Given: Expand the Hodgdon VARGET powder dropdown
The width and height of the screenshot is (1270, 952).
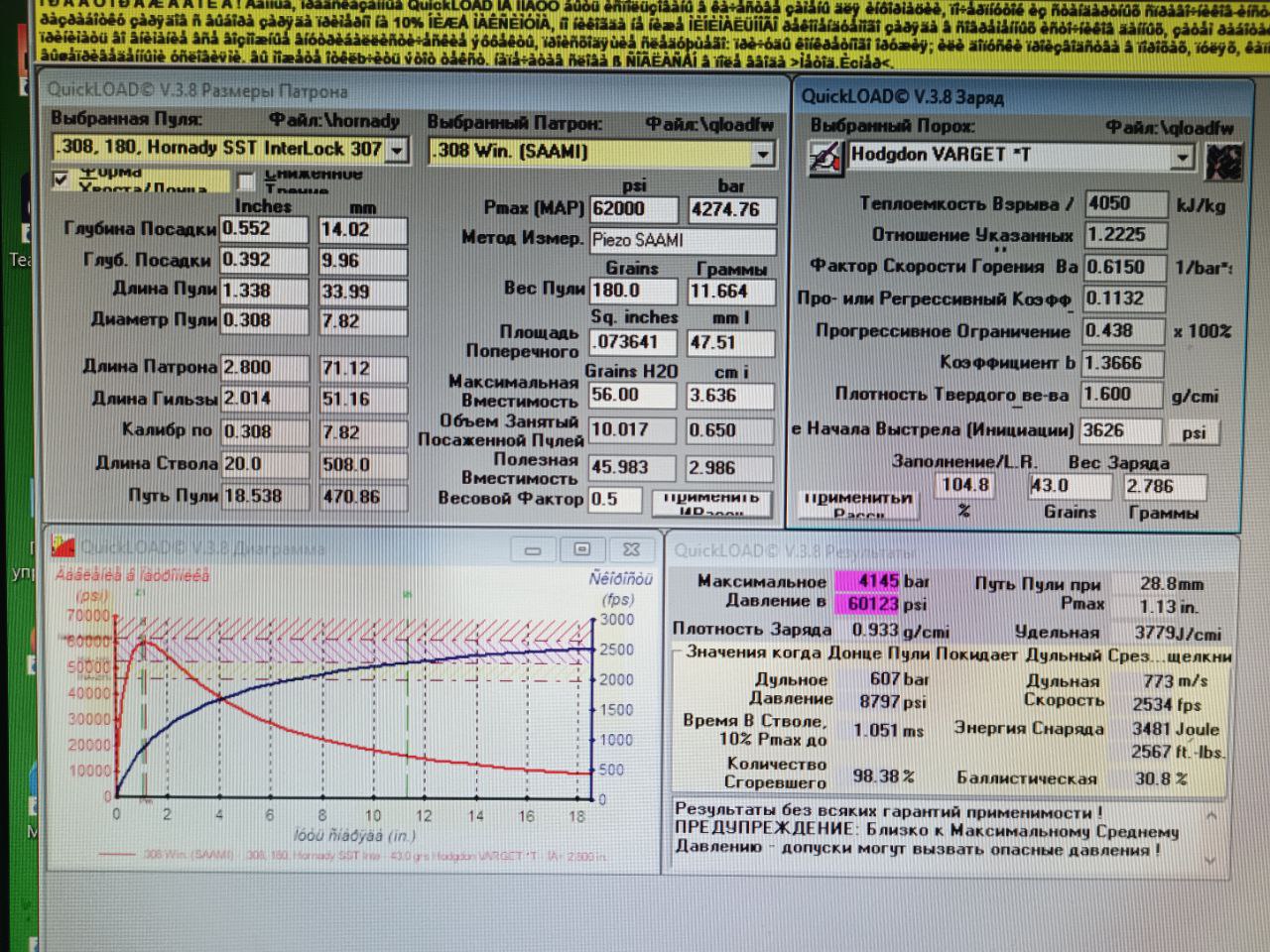Looking at the screenshot, I should point(1182,158).
